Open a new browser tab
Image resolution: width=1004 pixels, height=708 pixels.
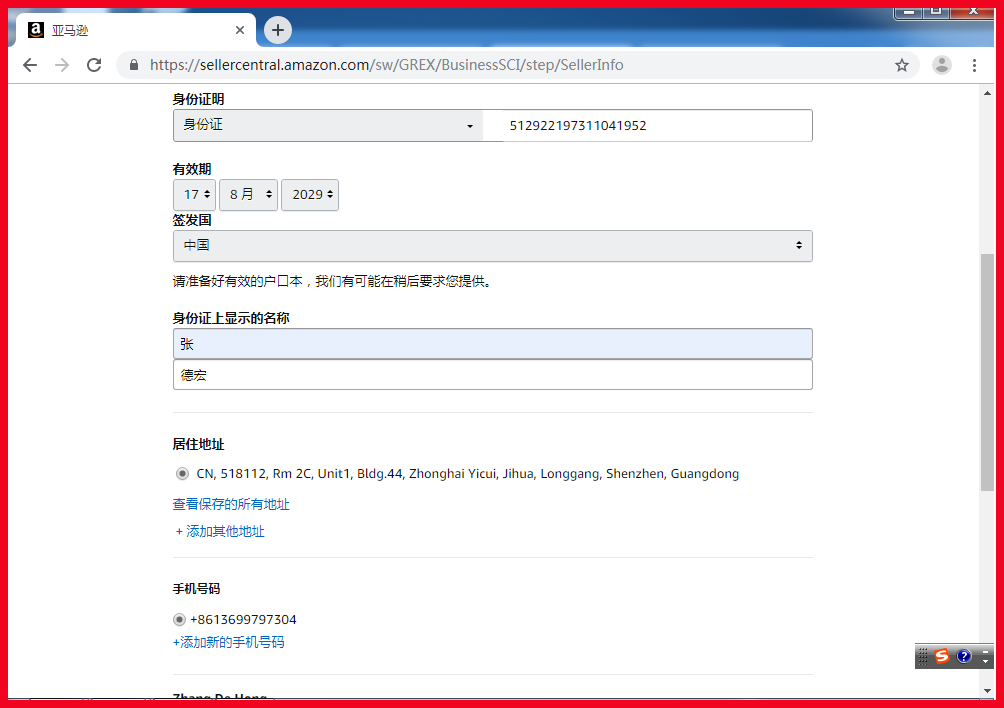click(278, 30)
